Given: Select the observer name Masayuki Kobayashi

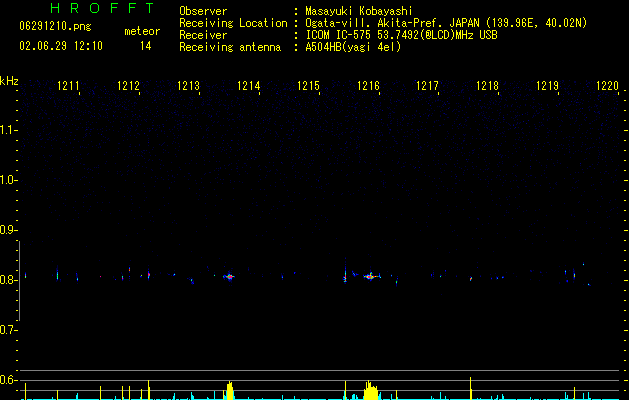Looking at the screenshot, I should tap(359, 11).
